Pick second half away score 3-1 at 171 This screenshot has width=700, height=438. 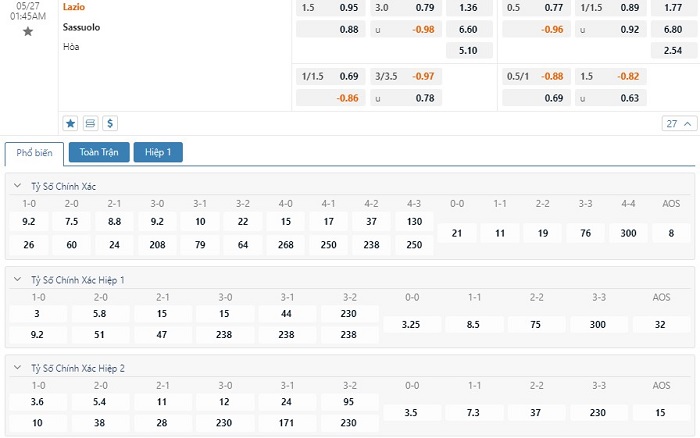pos(287,423)
